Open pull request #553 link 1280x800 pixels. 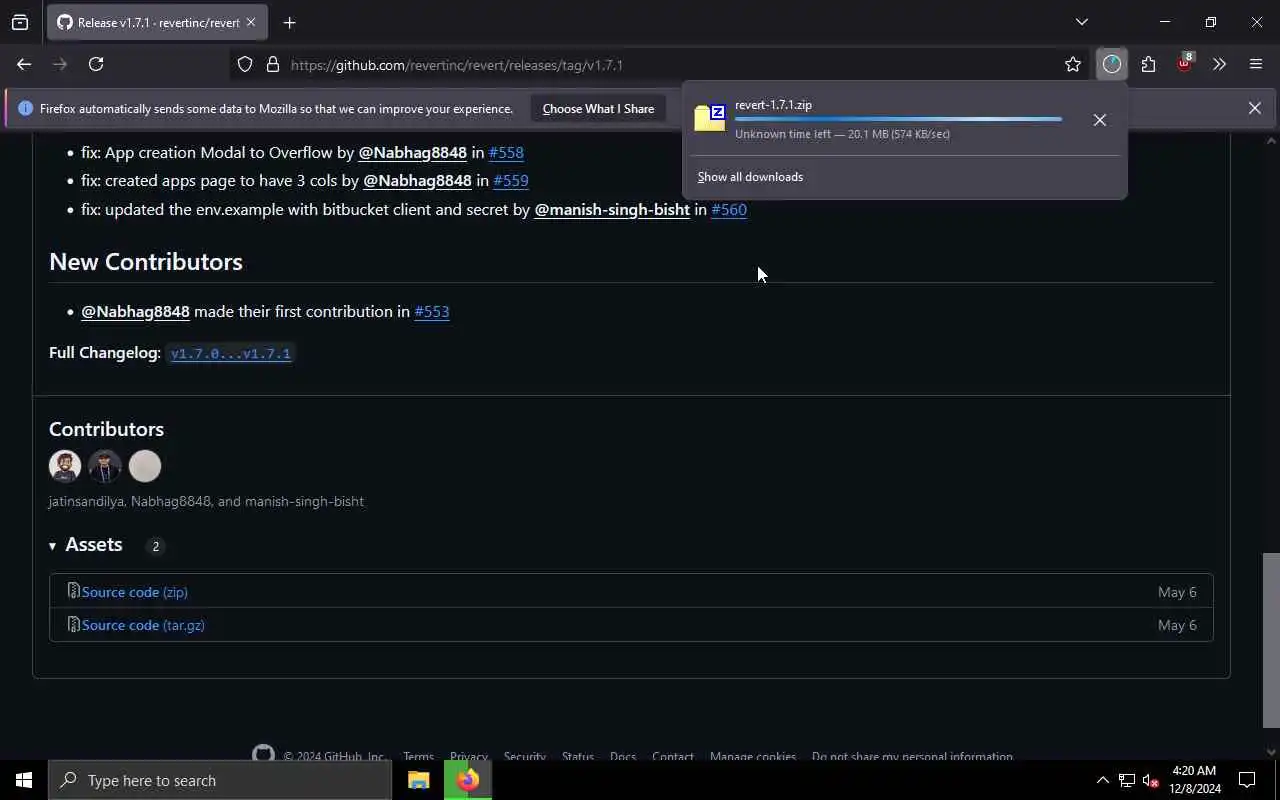pos(432,312)
